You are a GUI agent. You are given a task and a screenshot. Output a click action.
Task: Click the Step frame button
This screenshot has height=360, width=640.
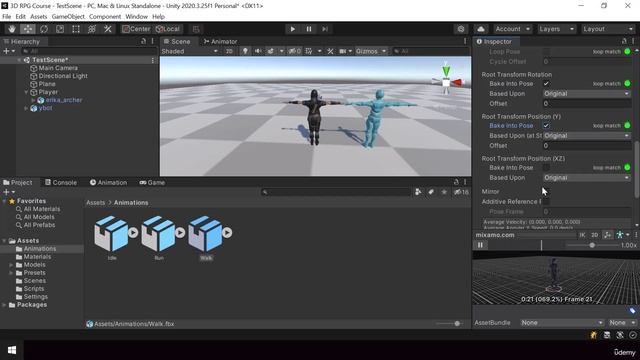tap(325, 29)
